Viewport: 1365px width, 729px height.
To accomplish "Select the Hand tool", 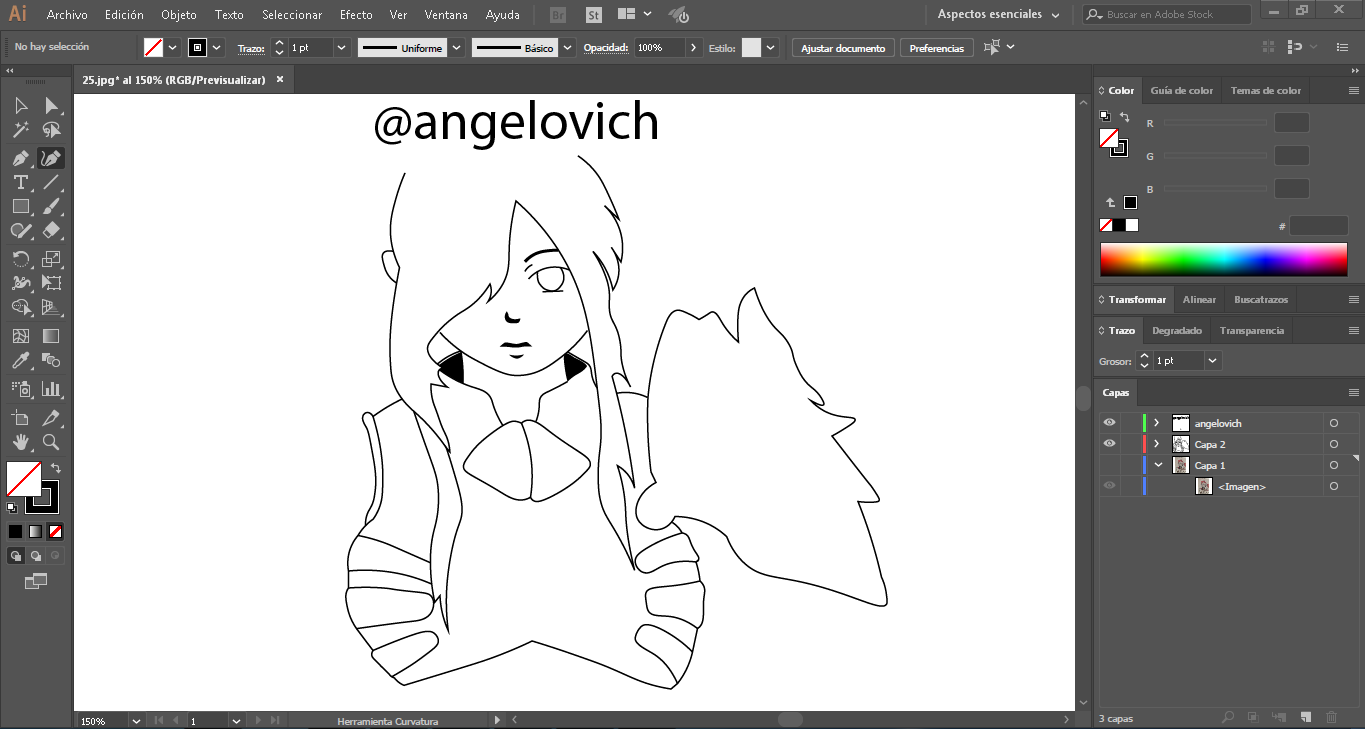I will pos(21,442).
